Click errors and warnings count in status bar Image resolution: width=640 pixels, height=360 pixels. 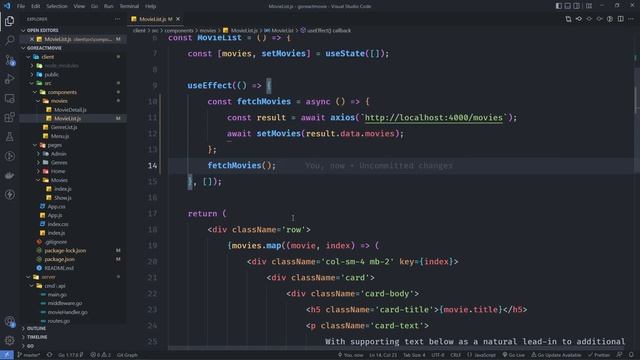coord(100,355)
